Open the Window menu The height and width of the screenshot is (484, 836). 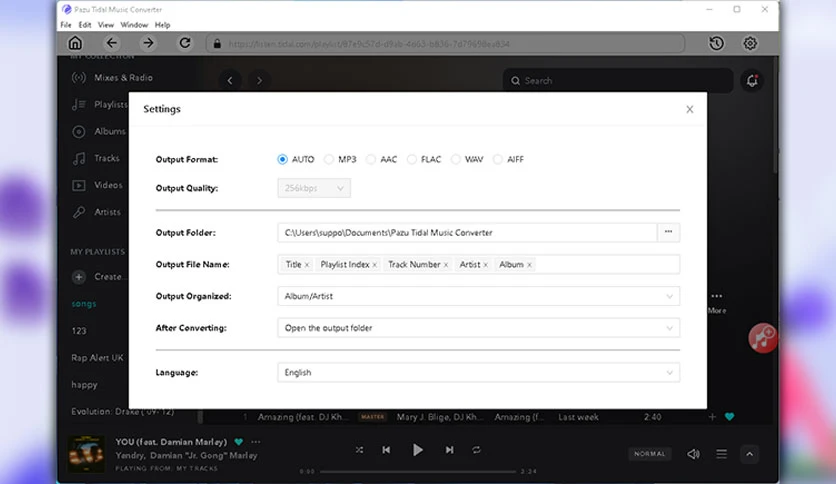[134, 25]
